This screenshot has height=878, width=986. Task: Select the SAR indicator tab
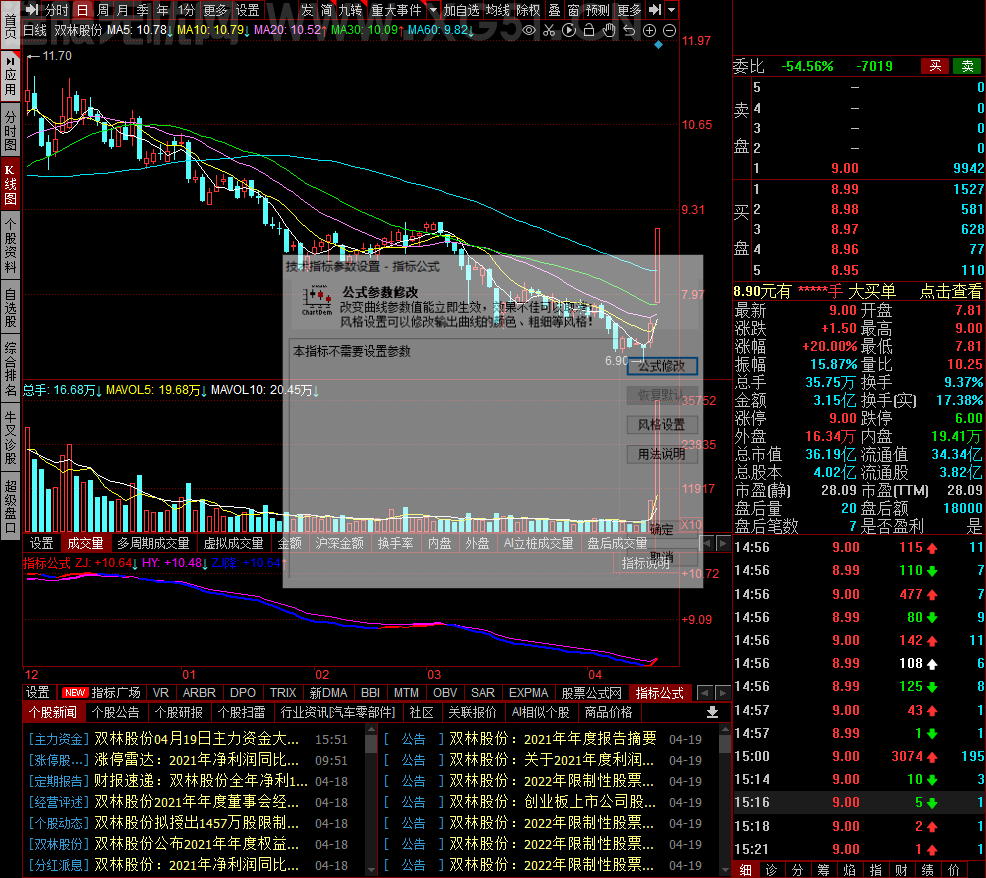click(482, 692)
